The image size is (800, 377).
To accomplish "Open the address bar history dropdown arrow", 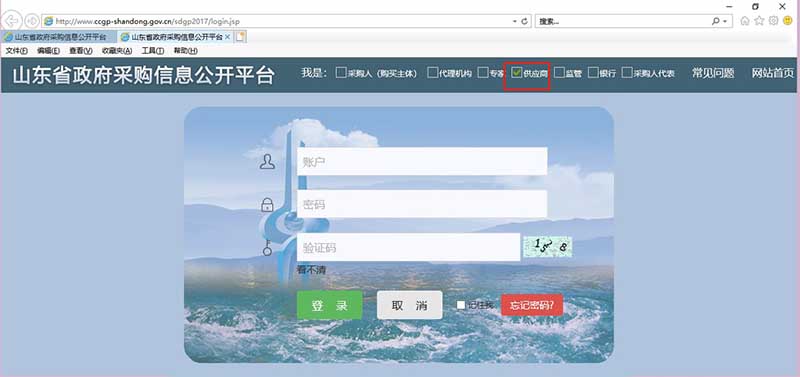I will pos(514,21).
